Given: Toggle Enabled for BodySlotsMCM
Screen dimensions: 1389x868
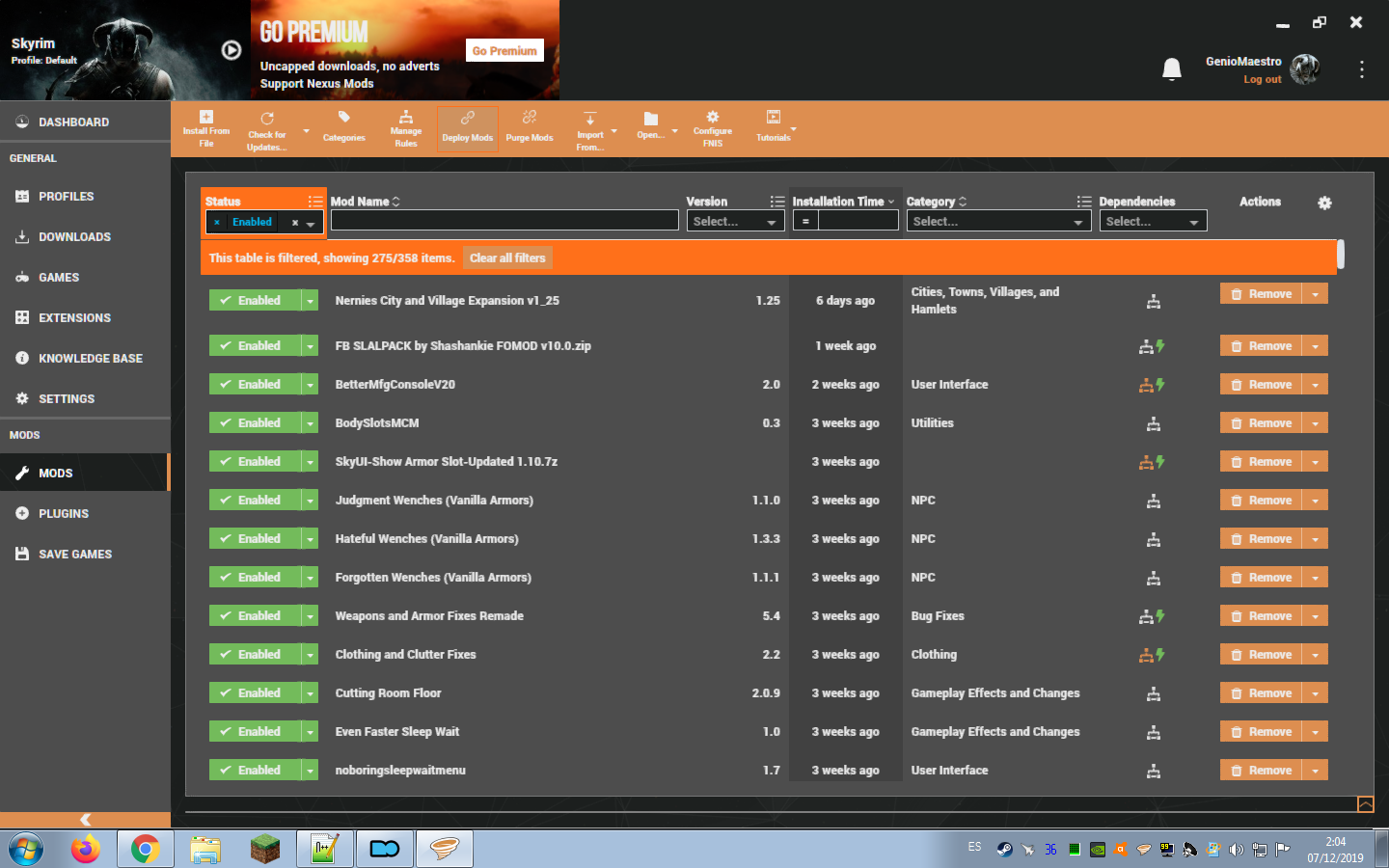Looking at the screenshot, I should coord(255,423).
